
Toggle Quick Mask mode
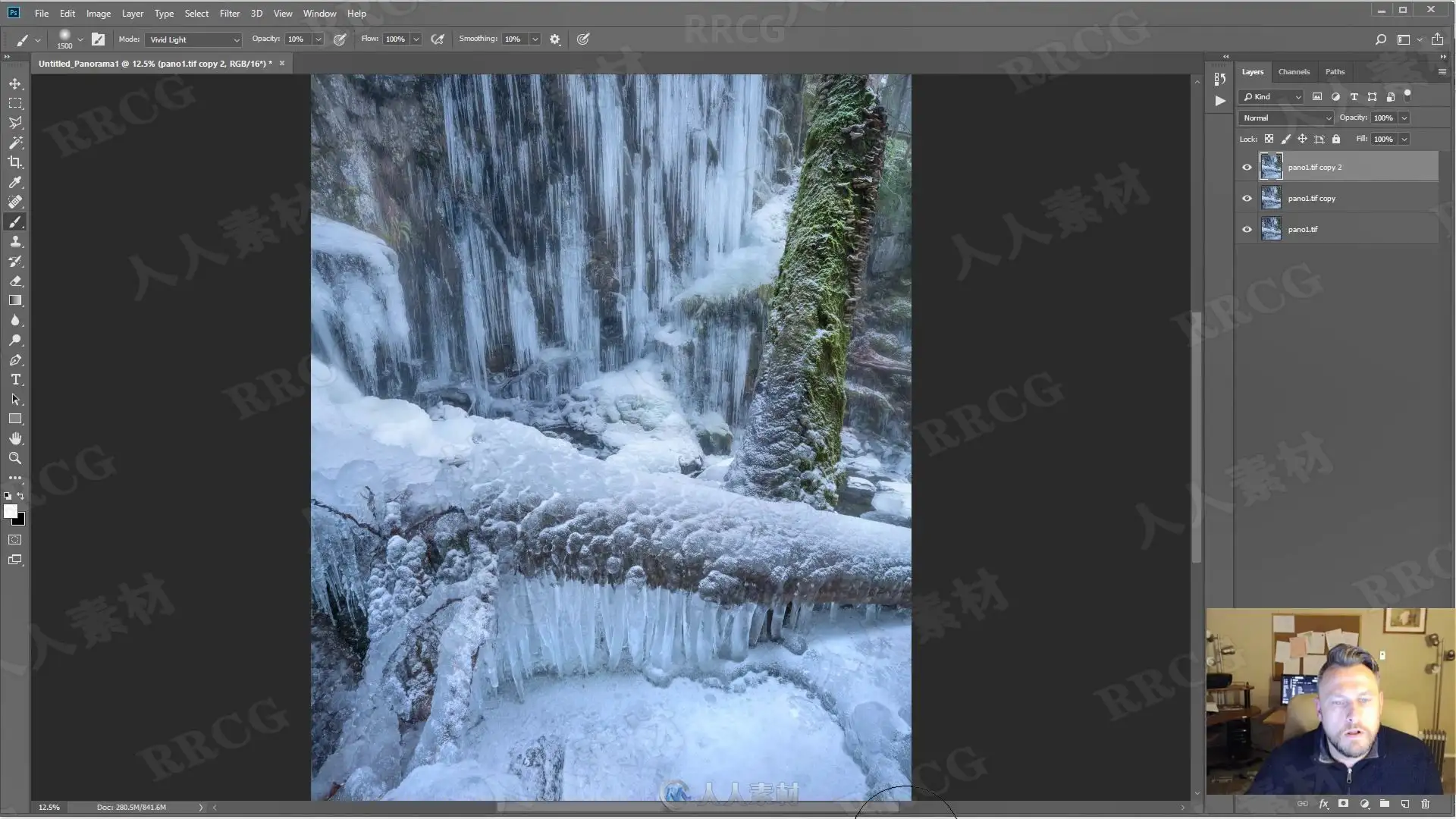15,540
